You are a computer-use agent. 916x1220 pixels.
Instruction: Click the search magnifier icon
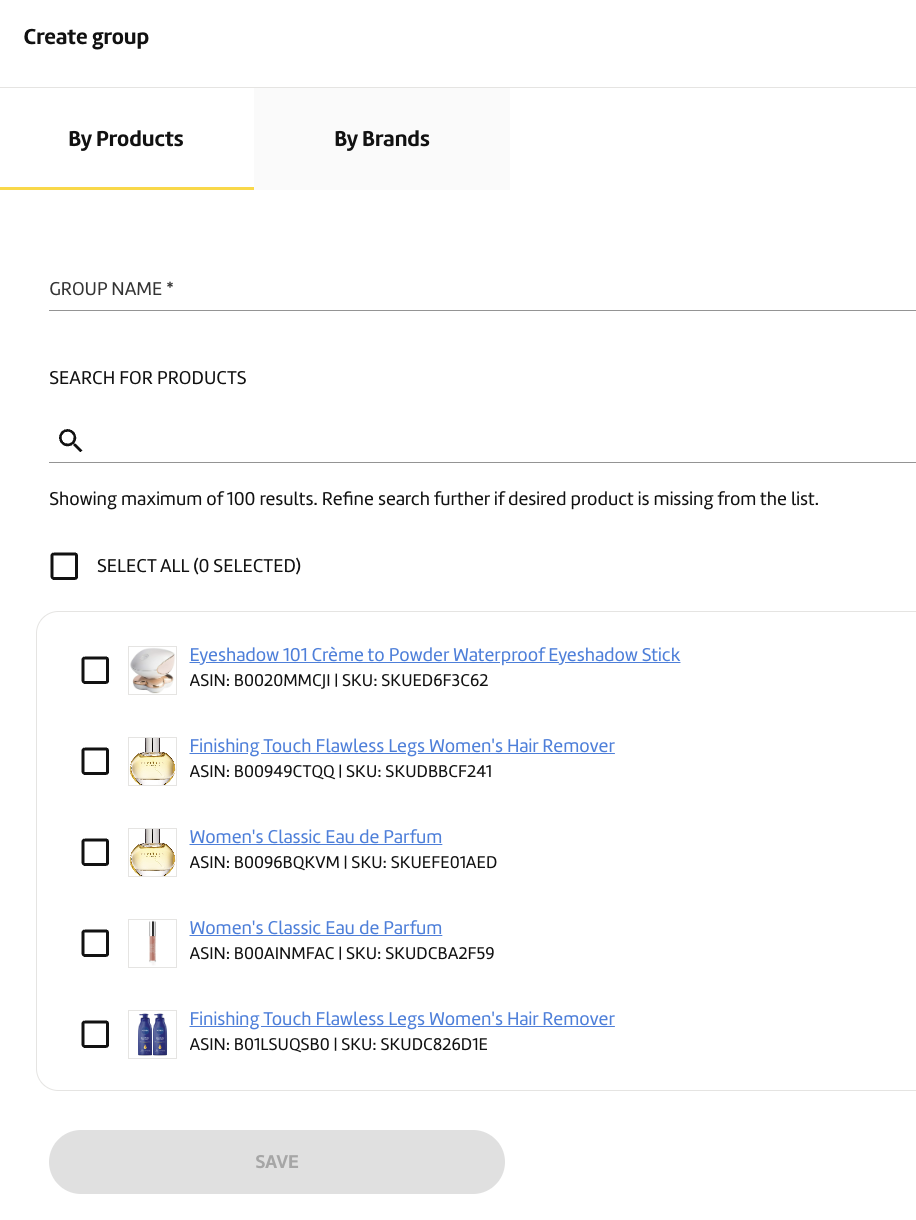click(x=70, y=440)
